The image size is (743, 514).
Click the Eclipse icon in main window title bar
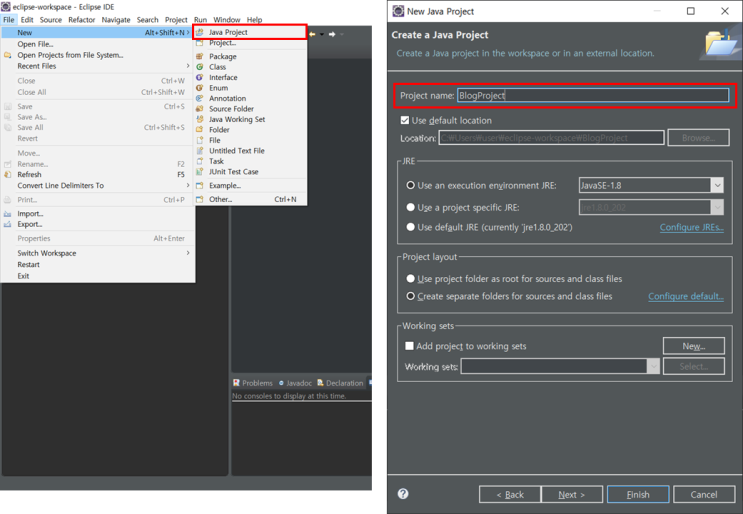pyautogui.click(x=6, y=7)
